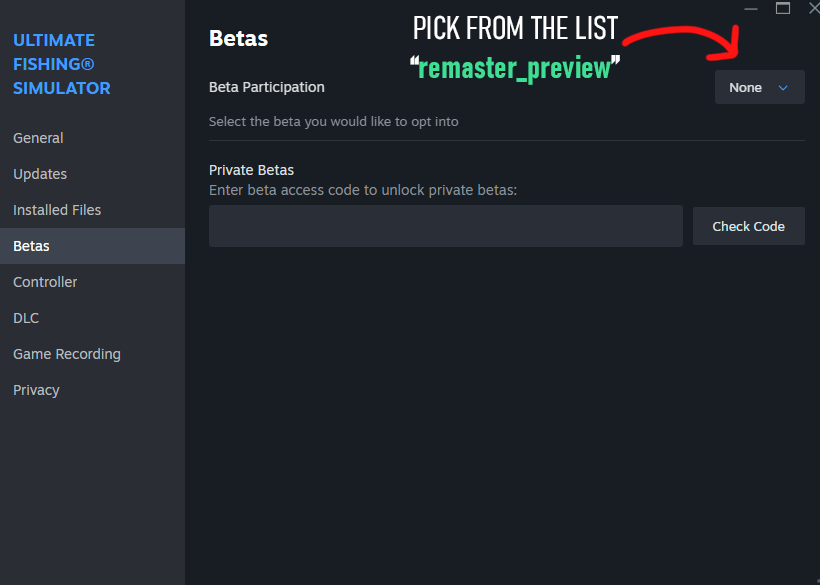Screen dimensions: 820x585
Task: Click the Beta Participation label
Action: tap(267, 87)
